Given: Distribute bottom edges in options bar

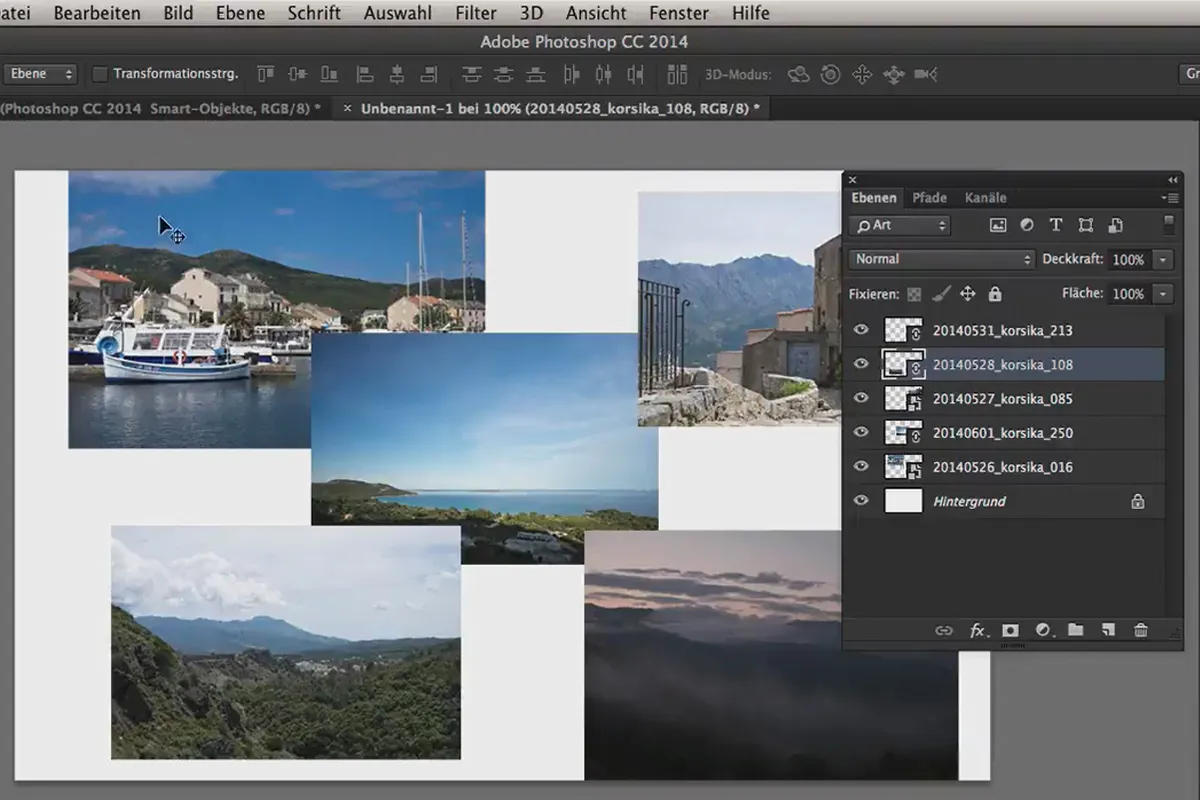Looking at the screenshot, I should pos(535,74).
